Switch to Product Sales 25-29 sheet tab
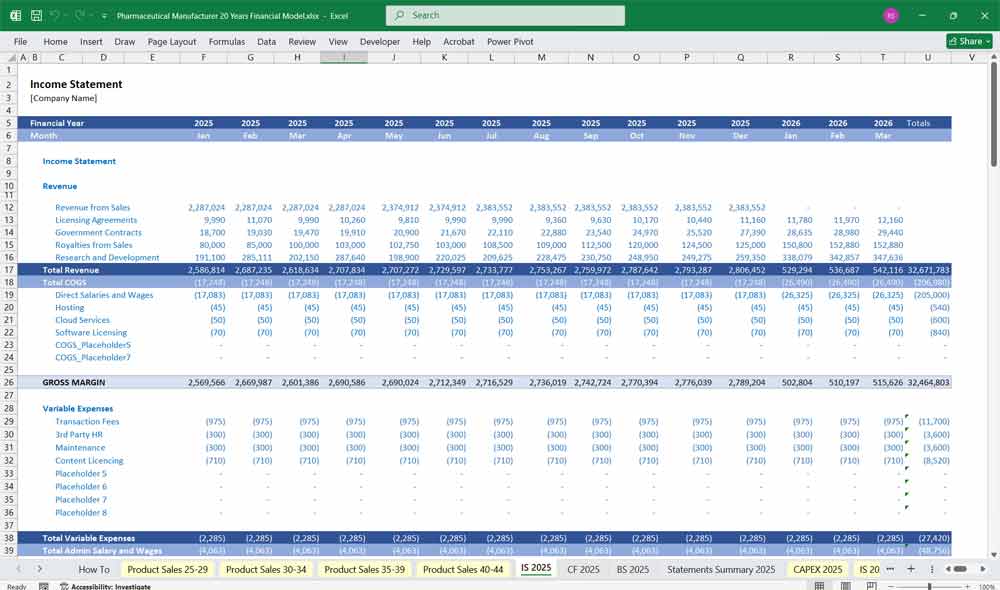Image resolution: width=1000 pixels, height=590 pixels. coord(167,569)
